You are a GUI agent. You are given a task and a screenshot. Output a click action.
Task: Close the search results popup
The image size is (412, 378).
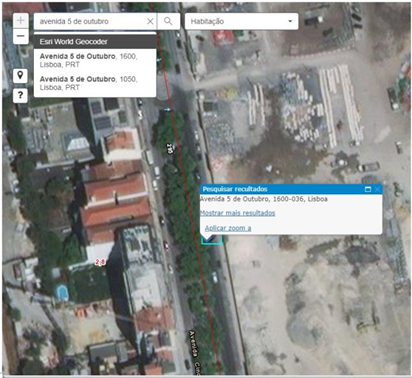[x=377, y=189]
